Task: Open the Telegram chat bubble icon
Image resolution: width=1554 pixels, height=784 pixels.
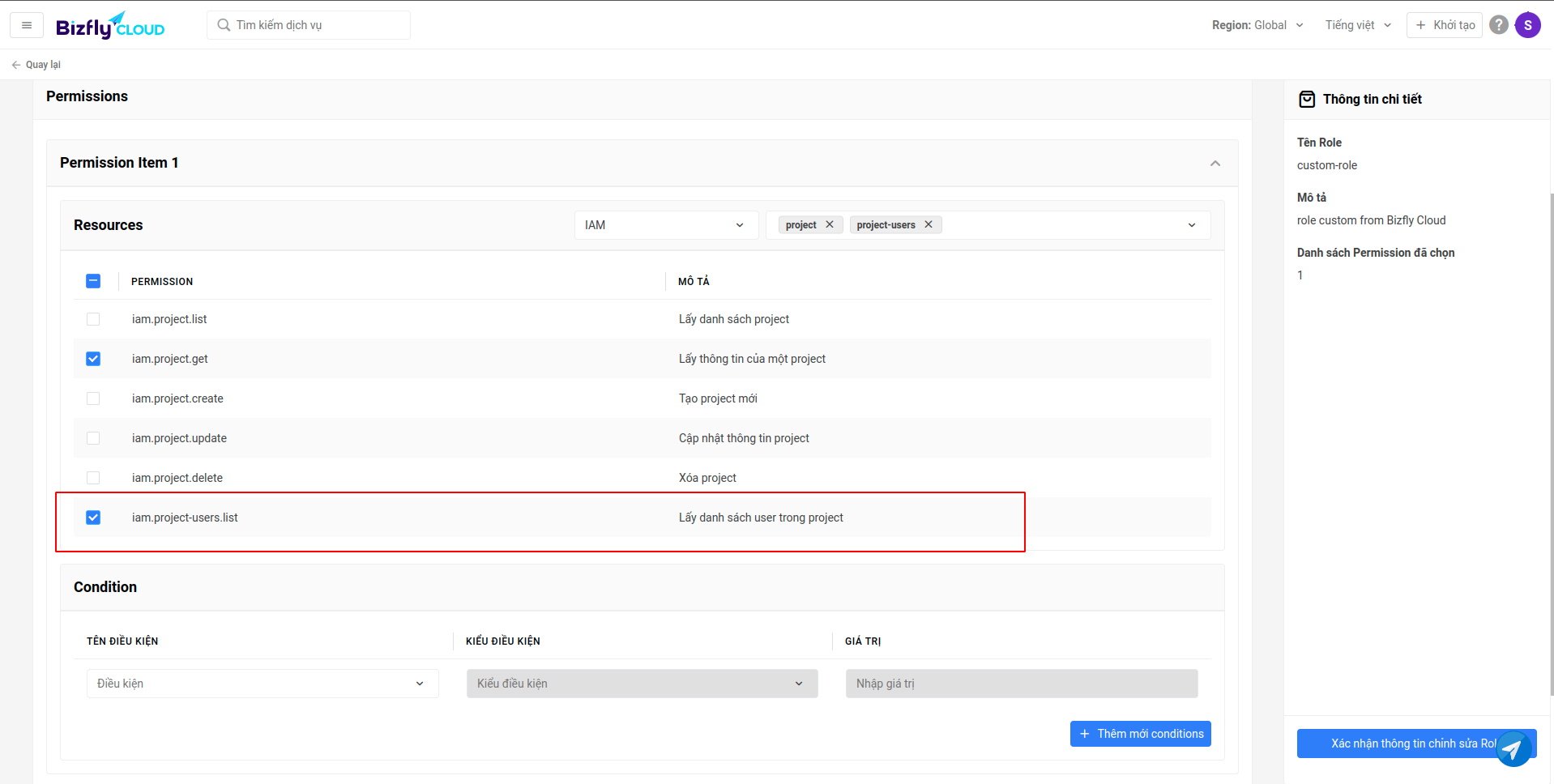Action: (1512, 749)
